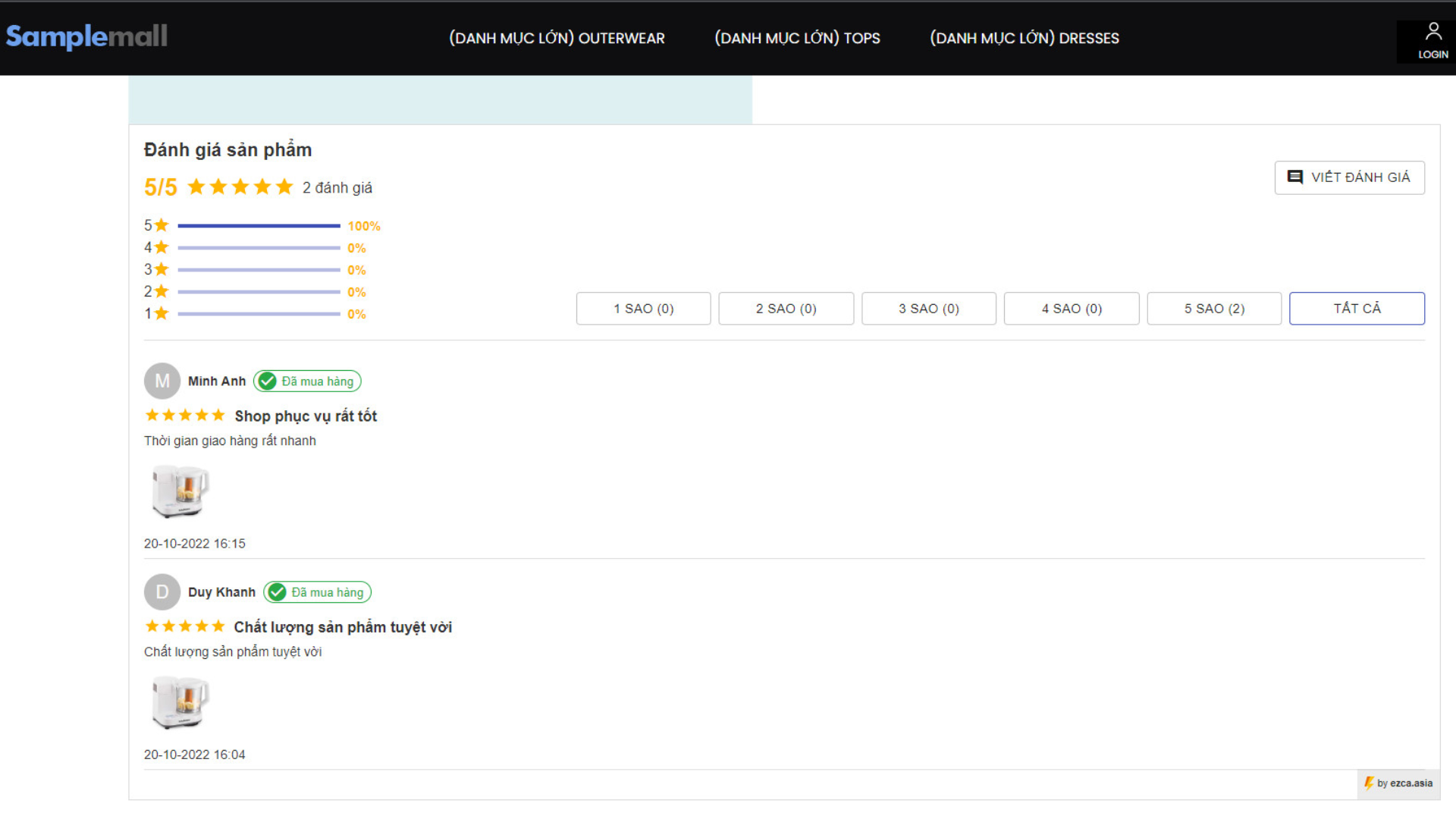This screenshot has height=819, width=1456.
Task: Filter reviews by 4 SAO
Action: pyautogui.click(x=1071, y=309)
